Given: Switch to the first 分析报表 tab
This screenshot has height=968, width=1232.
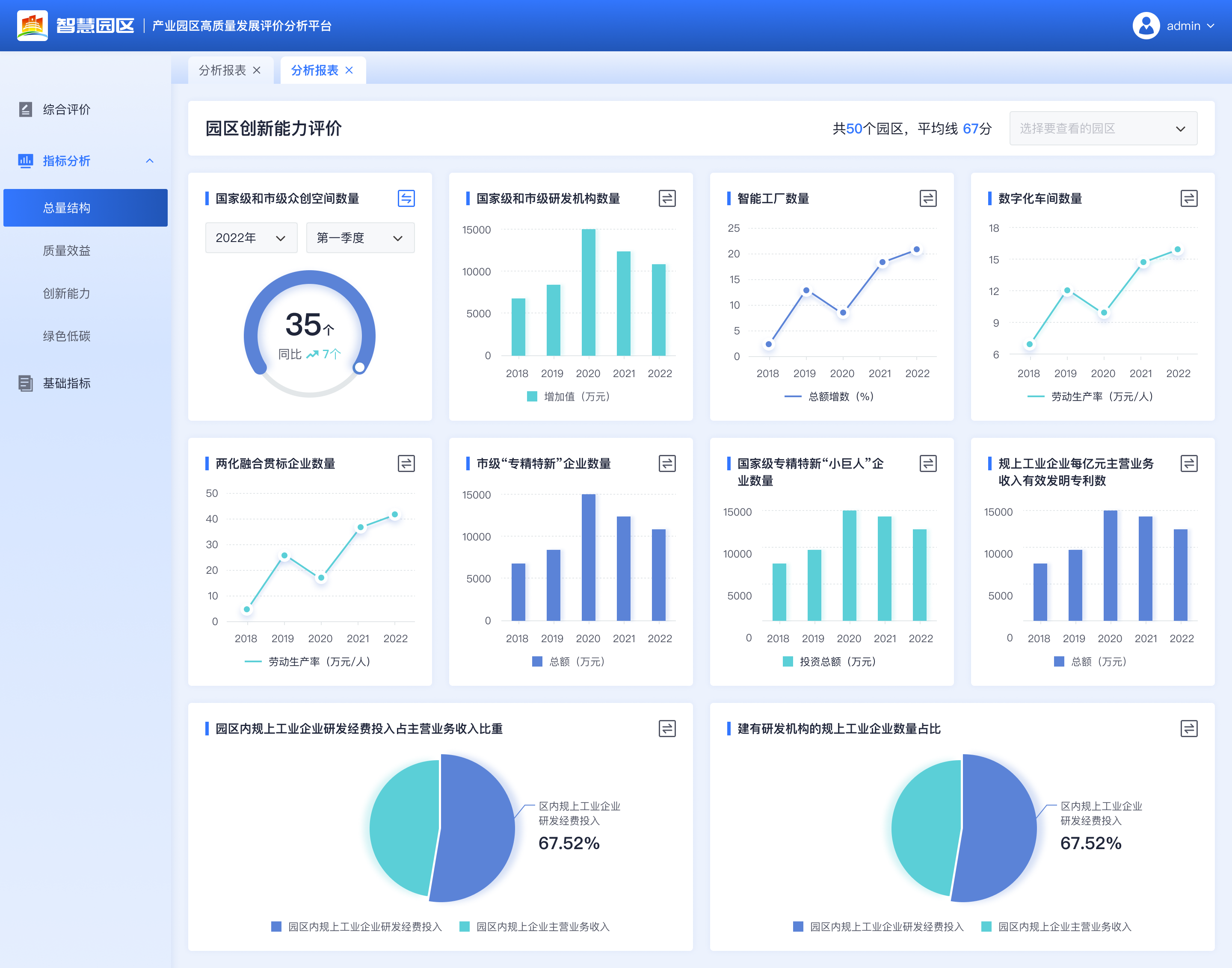Looking at the screenshot, I should (x=222, y=70).
